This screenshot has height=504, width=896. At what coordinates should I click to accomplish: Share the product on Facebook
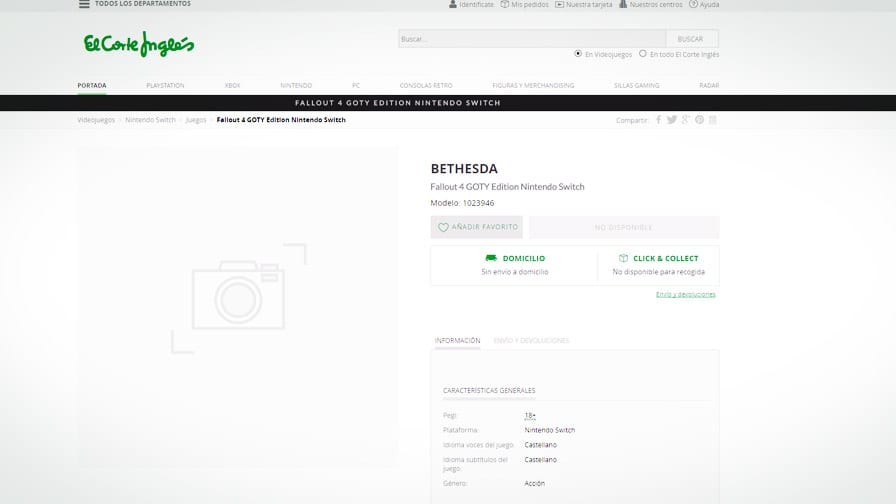[658, 119]
